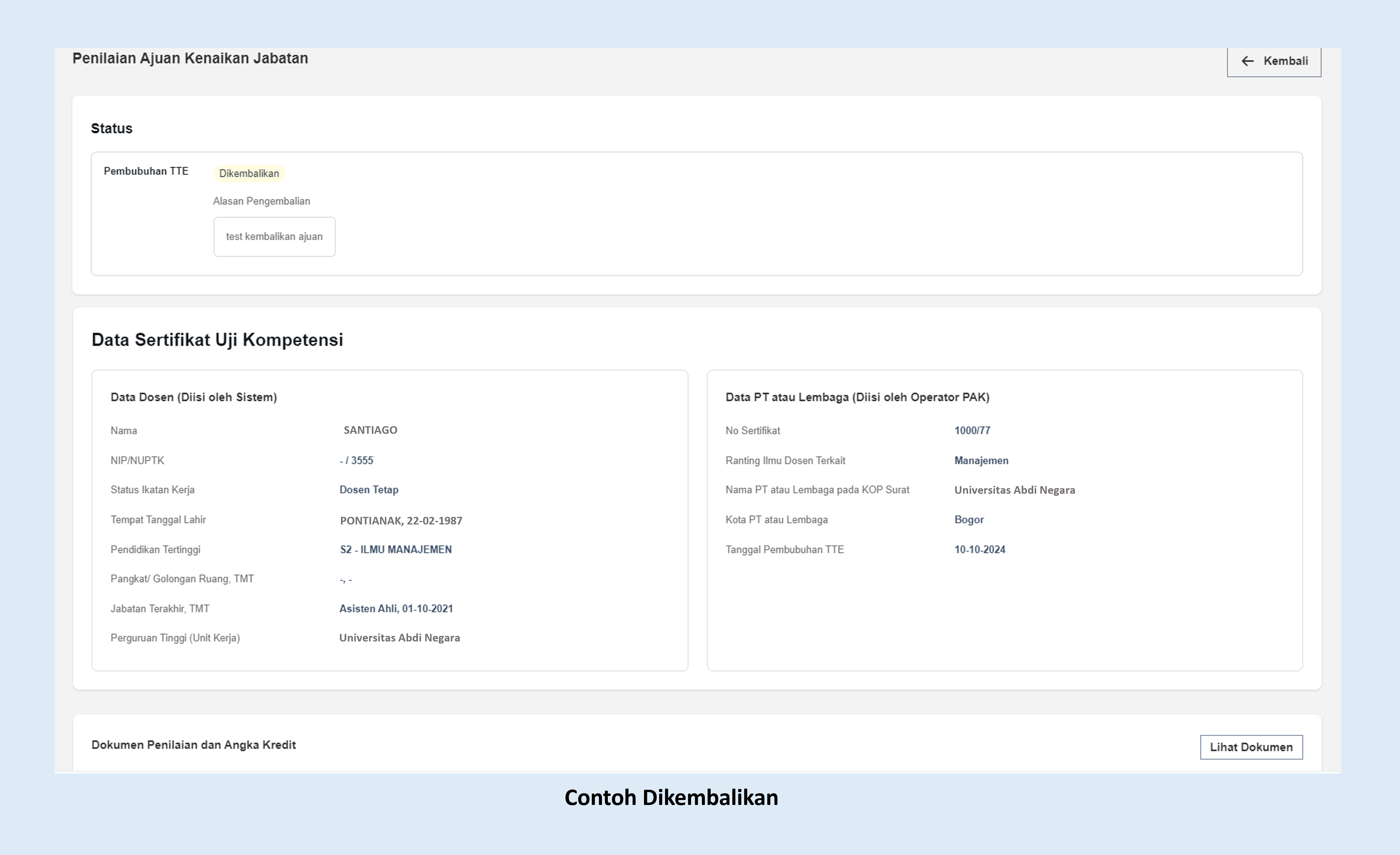1400x855 pixels.
Task: Click the Pangkat/Golongan value '-, -'
Action: (346, 579)
